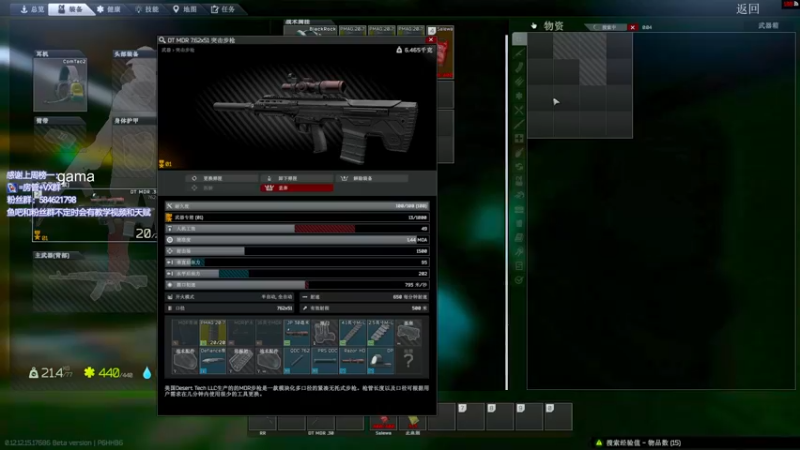Click the stash panel scrollbar
The height and width of the screenshot is (450, 800).
tap(507, 212)
